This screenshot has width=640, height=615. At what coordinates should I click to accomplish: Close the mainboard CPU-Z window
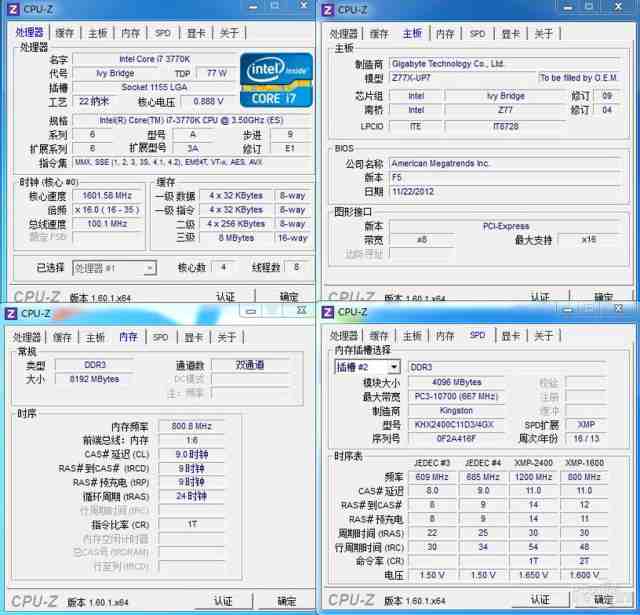pyautogui.click(x=618, y=7)
